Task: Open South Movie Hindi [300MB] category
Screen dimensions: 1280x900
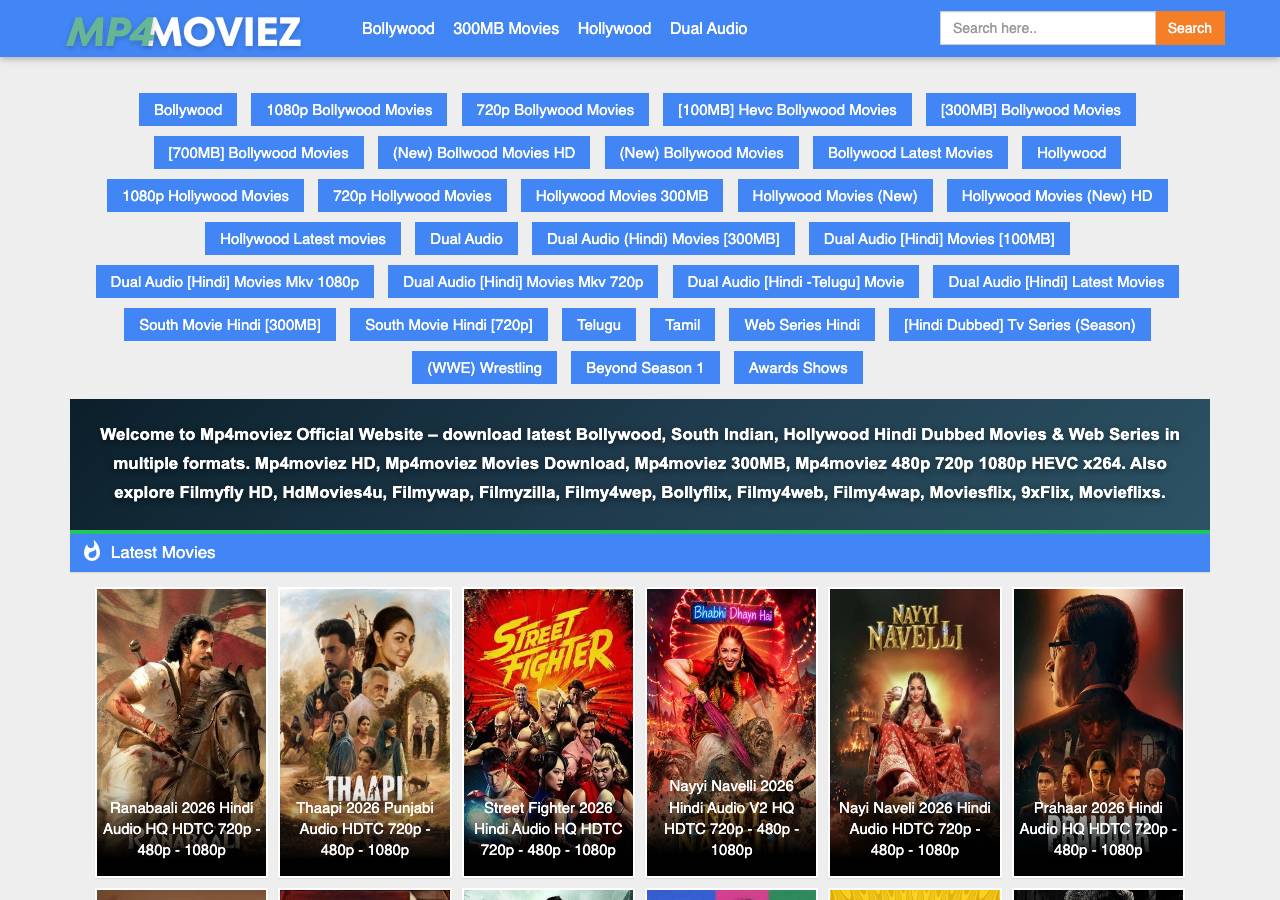Action: [230, 325]
